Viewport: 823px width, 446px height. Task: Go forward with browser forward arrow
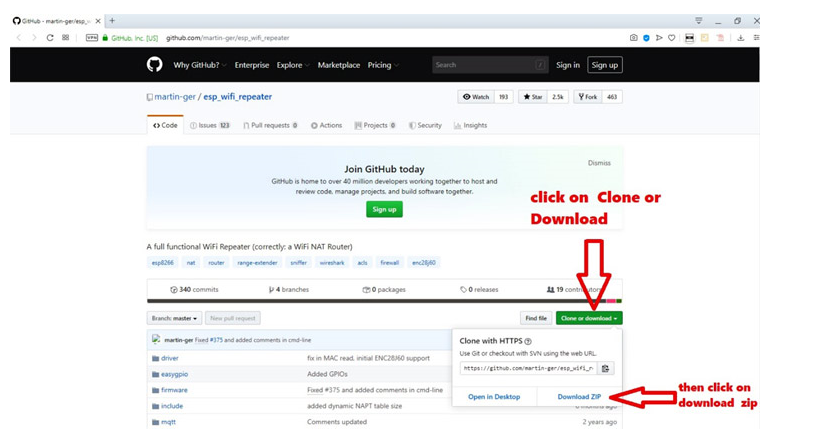34,38
